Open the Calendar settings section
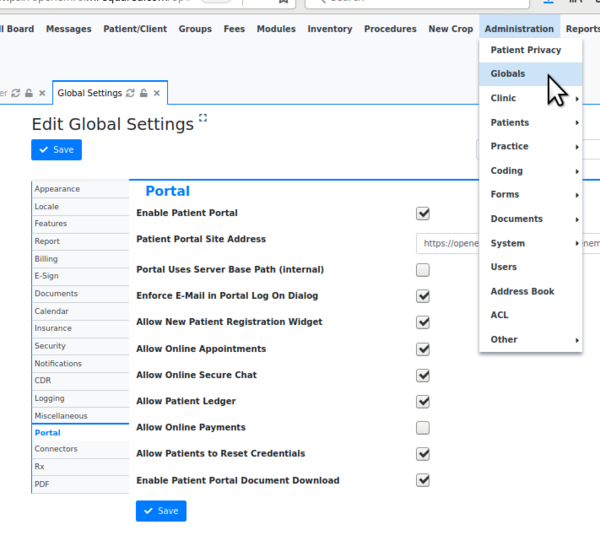The width and height of the screenshot is (600, 541). 80,311
